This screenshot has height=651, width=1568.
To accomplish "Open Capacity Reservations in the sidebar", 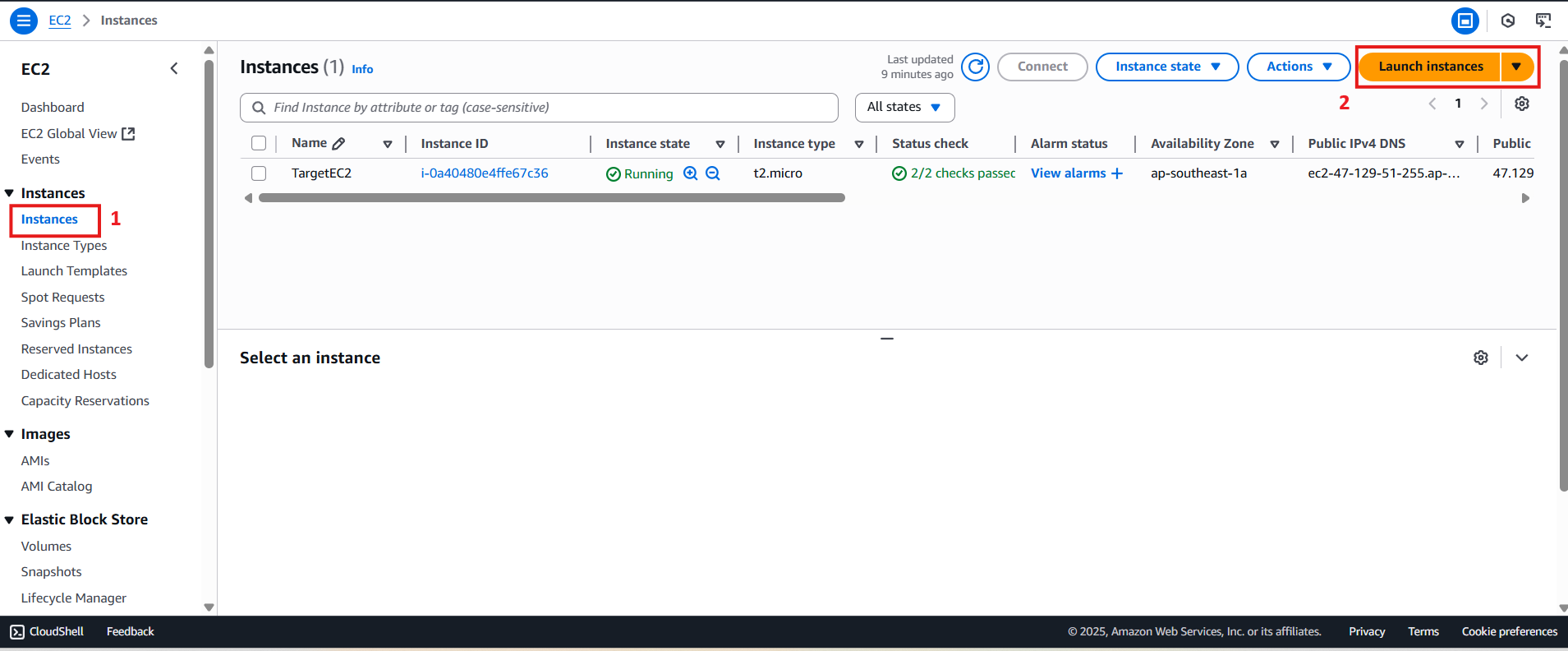I will 85,401.
